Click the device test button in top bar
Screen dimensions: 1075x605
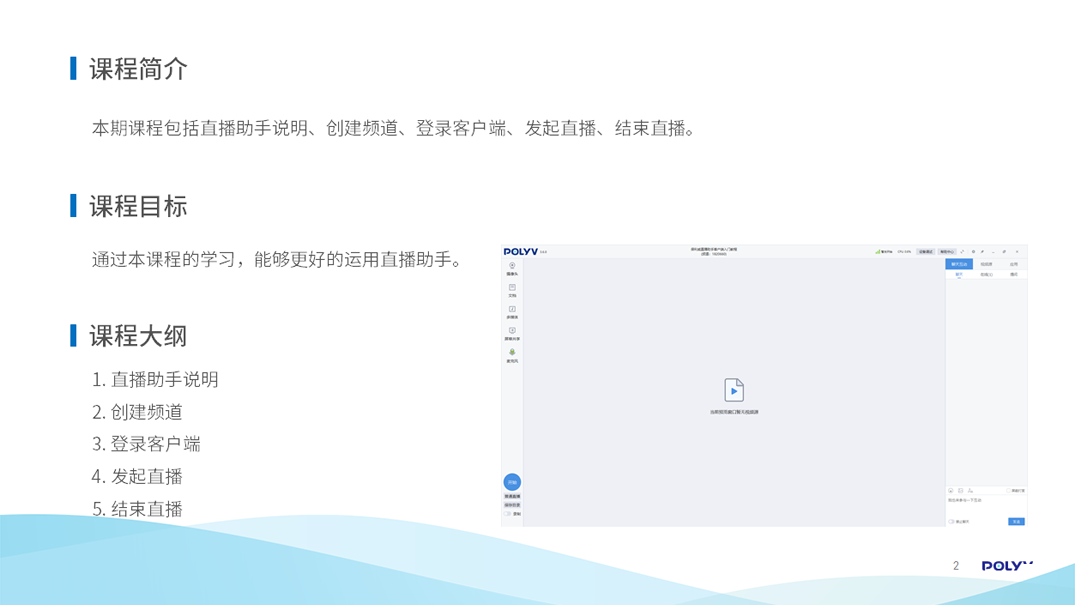(x=926, y=252)
